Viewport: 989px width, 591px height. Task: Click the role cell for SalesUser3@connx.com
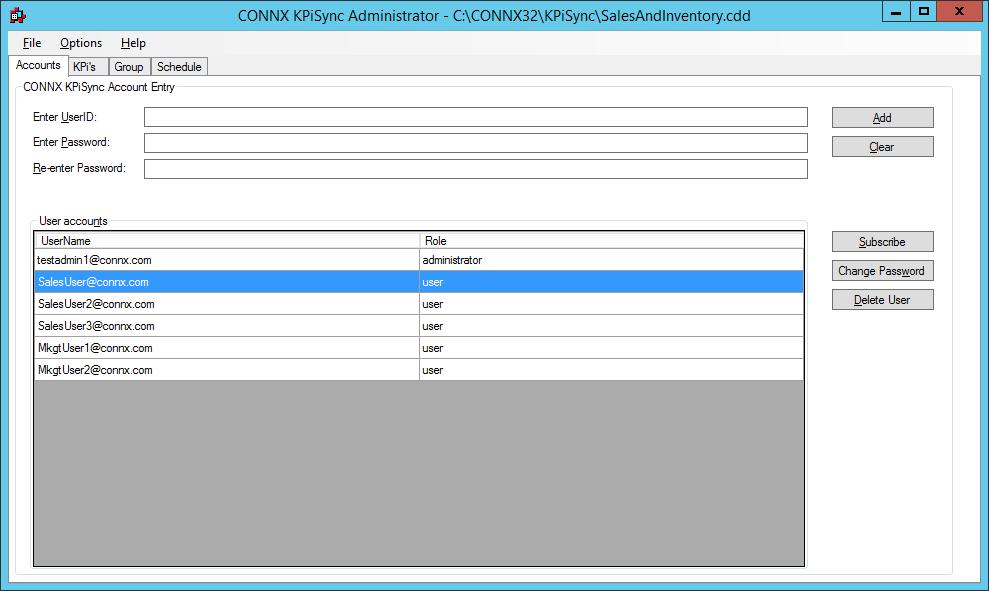pyautogui.click(x=611, y=326)
